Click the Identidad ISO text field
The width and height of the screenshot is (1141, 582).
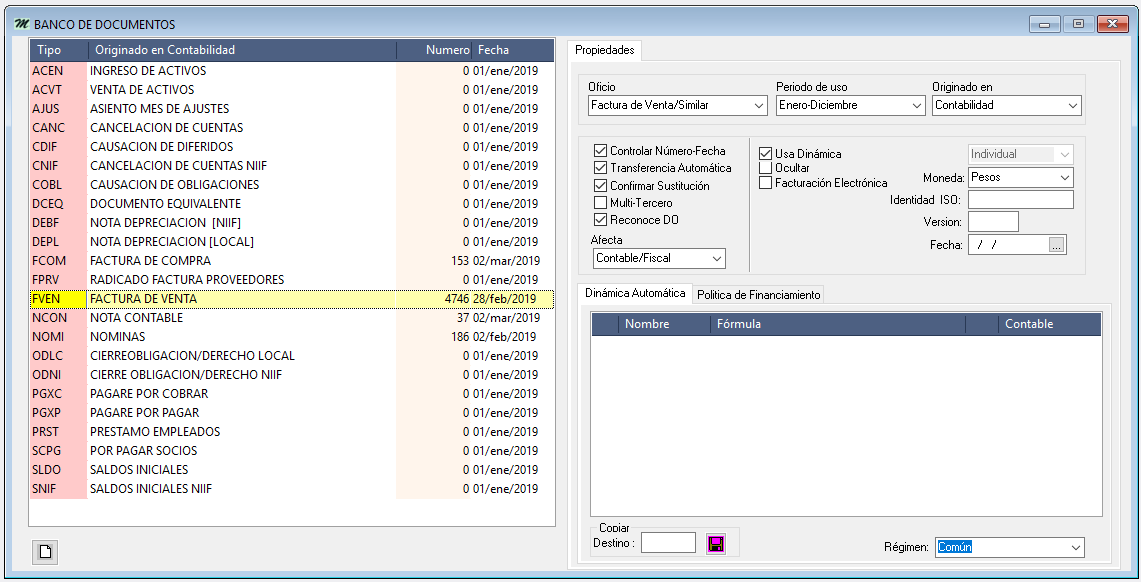pos(1020,200)
